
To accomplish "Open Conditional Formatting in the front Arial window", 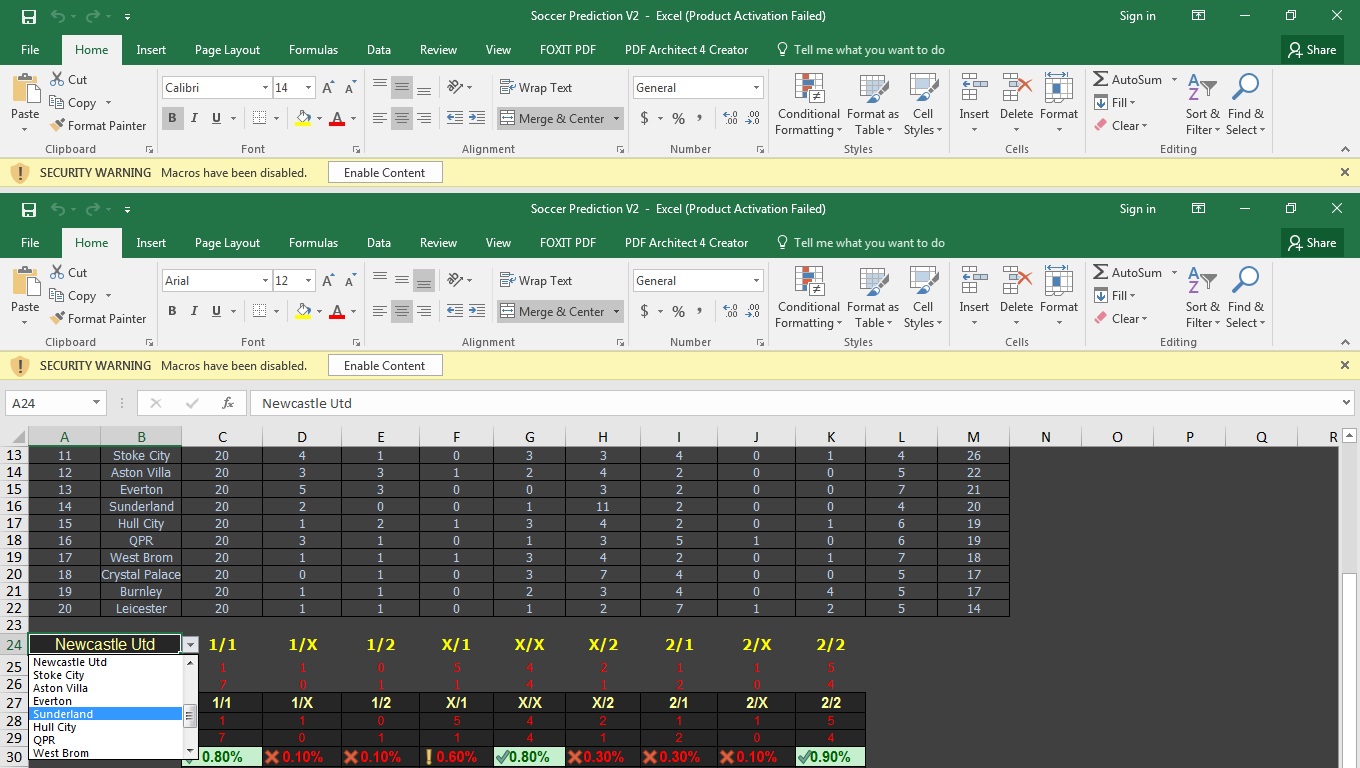I will click(809, 297).
